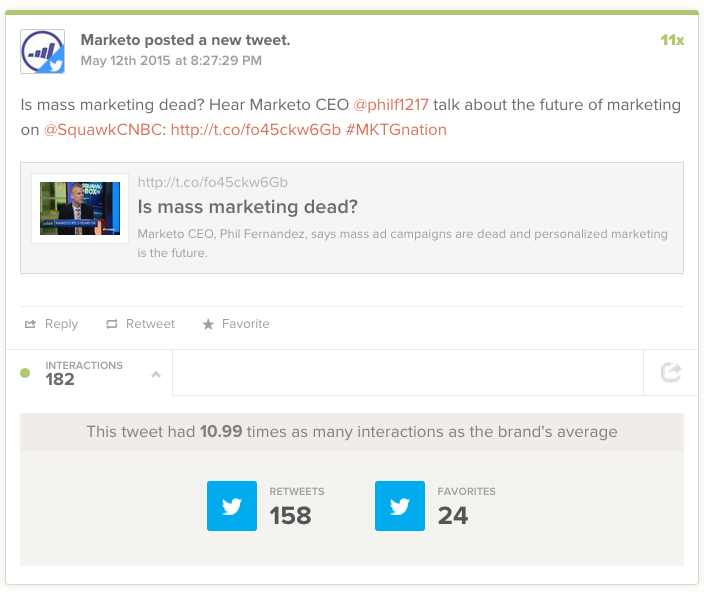
Task: Click the "Is mass marketing dead?" card title
Action: click(x=247, y=207)
